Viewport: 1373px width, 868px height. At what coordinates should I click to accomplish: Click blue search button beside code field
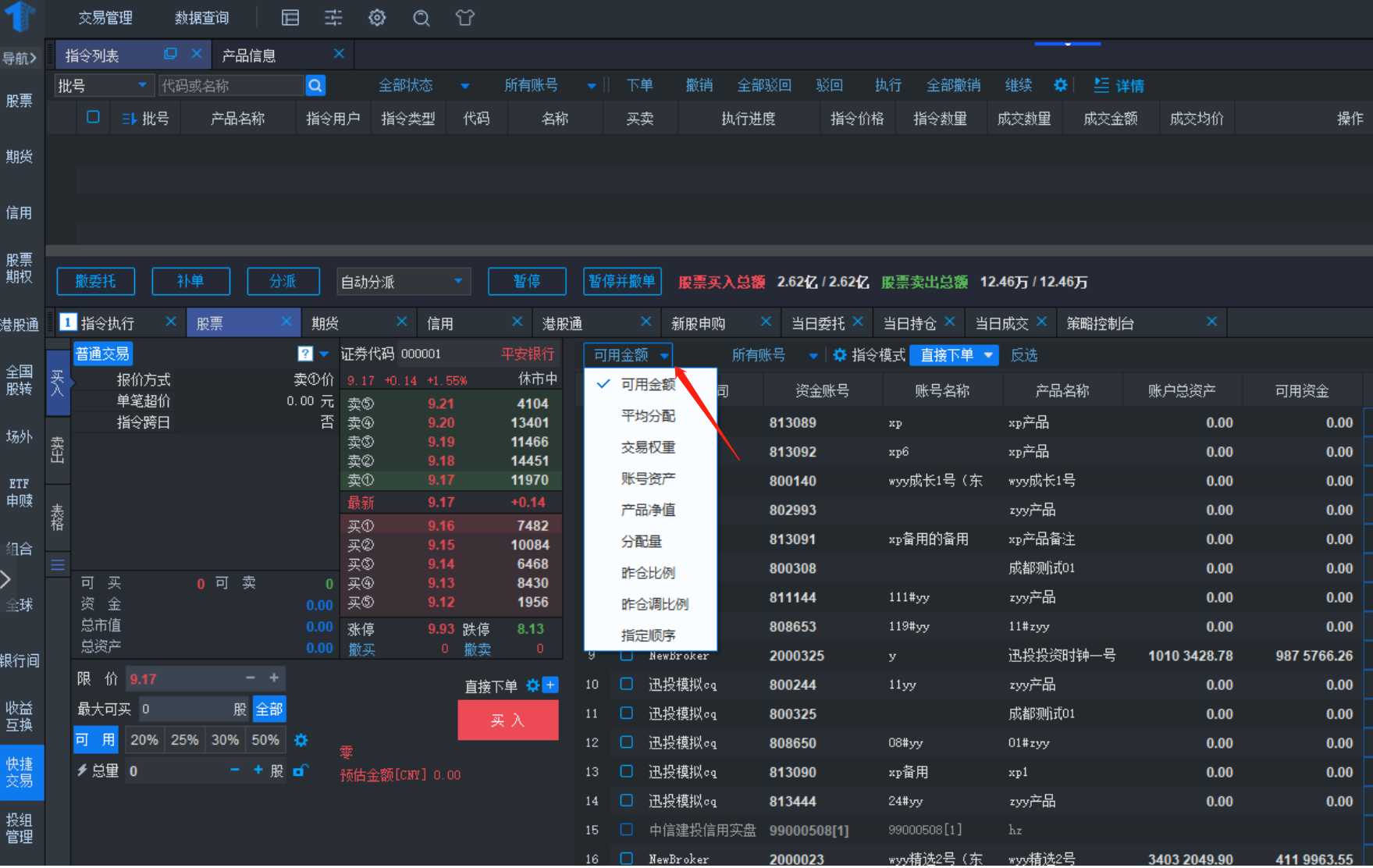(315, 86)
